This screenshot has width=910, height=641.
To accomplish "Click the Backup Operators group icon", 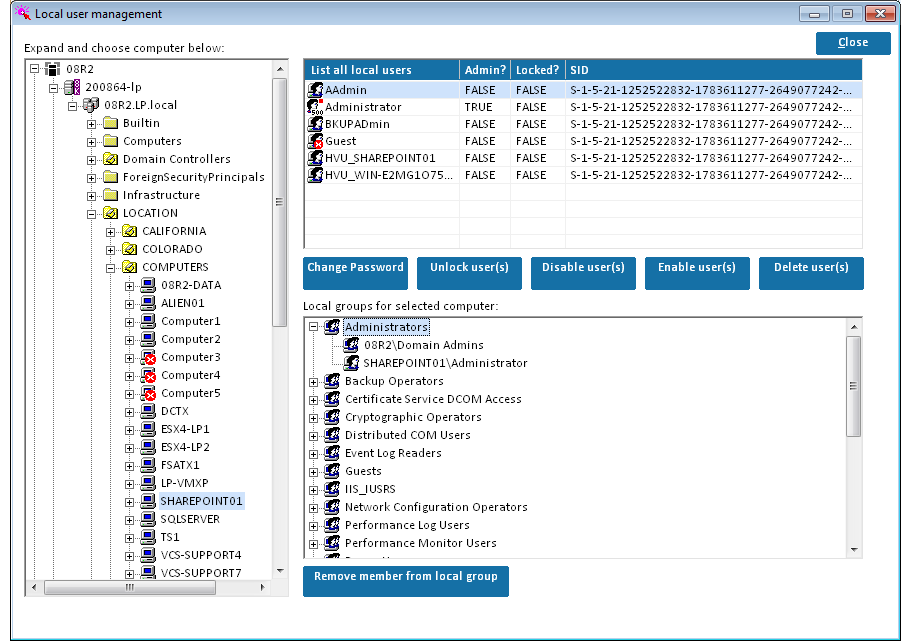I will pyautogui.click(x=332, y=381).
